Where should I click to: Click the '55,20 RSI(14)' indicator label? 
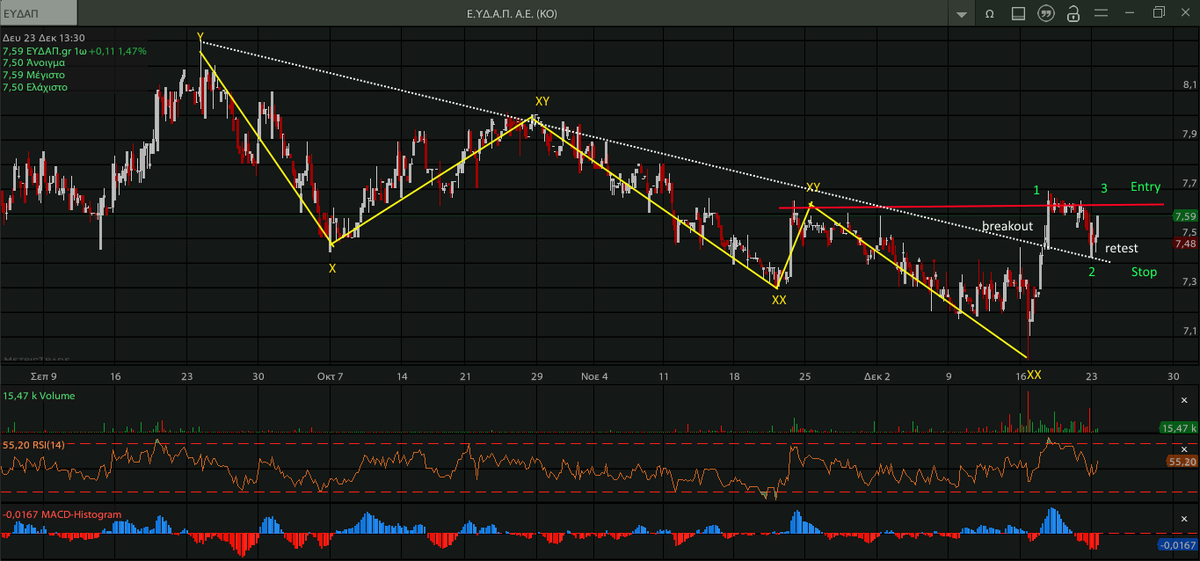tap(35, 444)
